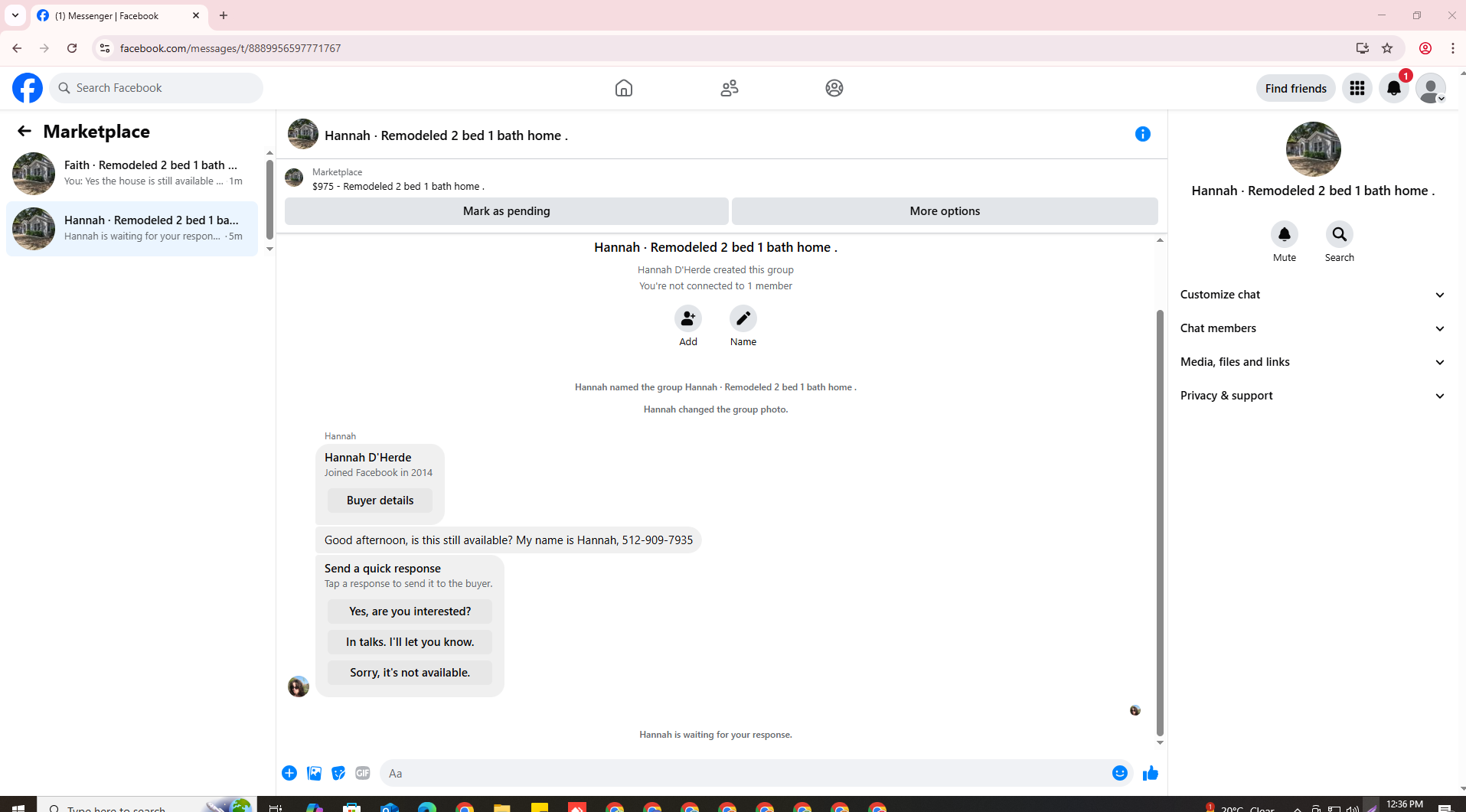
Task: Open the Friends icon in top navigation
Action: pyautogui.click(x=730, y=88)
